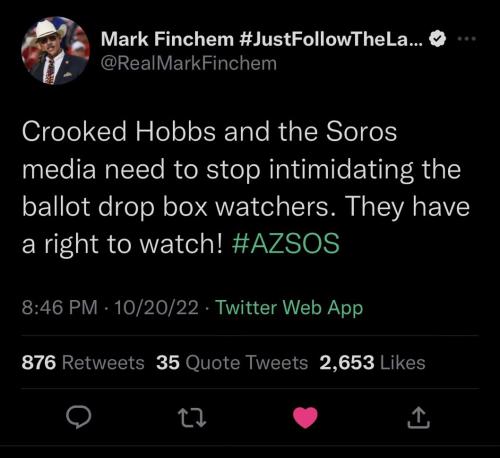Click the @RealMarkFinchem handle
The height and width of the screenshot is (458, 500).
[x=189, y=63]
